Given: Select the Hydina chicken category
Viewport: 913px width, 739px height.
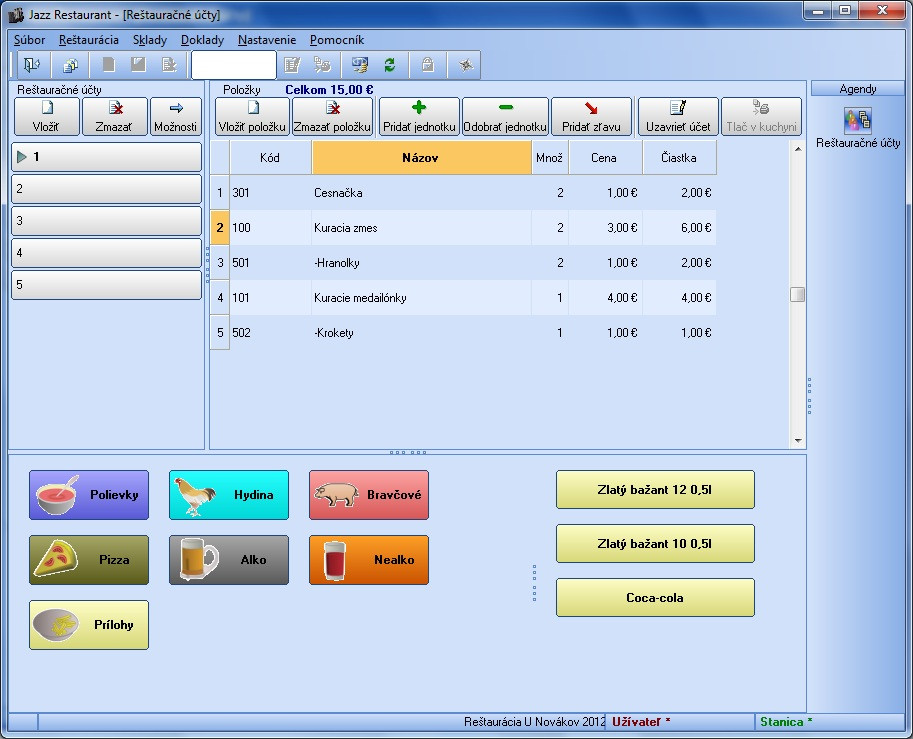Looking at the screenshot, I should 229,495.
